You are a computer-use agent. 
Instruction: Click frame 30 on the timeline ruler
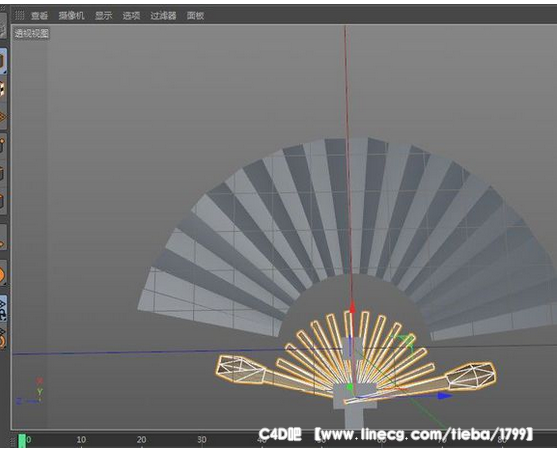pos(202,440)
